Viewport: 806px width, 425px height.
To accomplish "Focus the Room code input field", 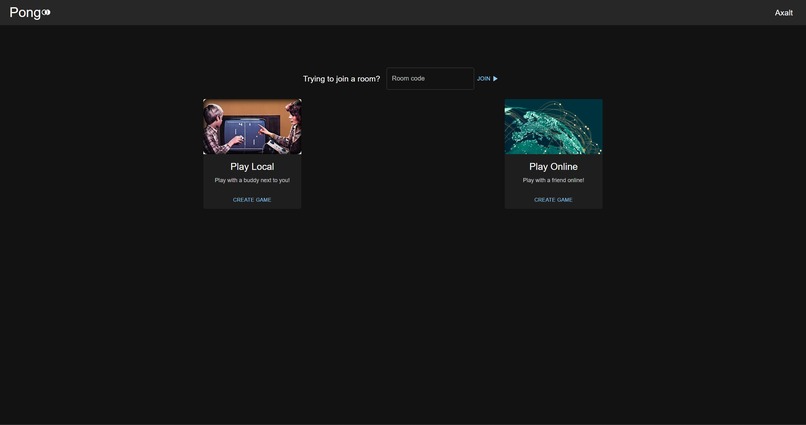I will 430,79.
